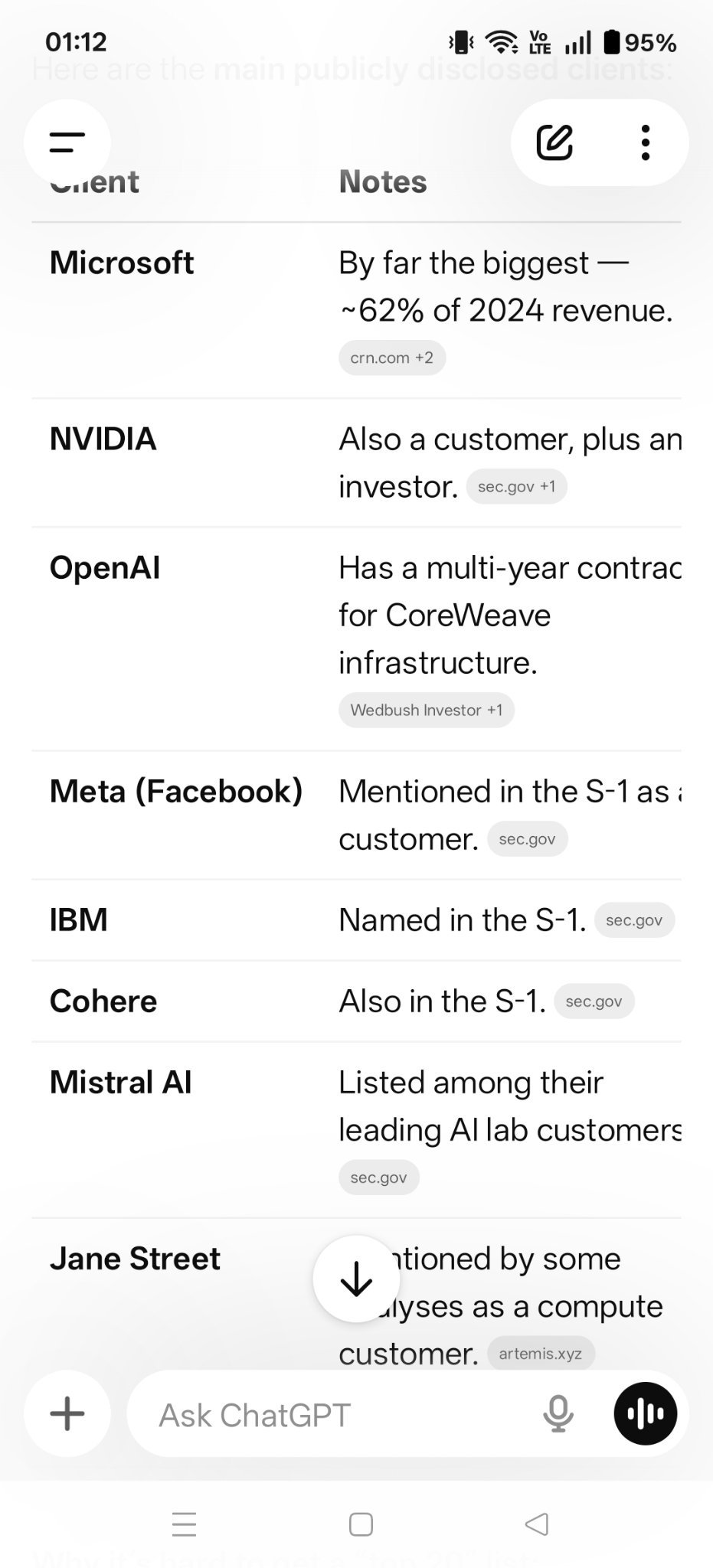Open the Wedbush Investor +1 citation
This screenshot has height=1568, width=713.
point(427,710)
